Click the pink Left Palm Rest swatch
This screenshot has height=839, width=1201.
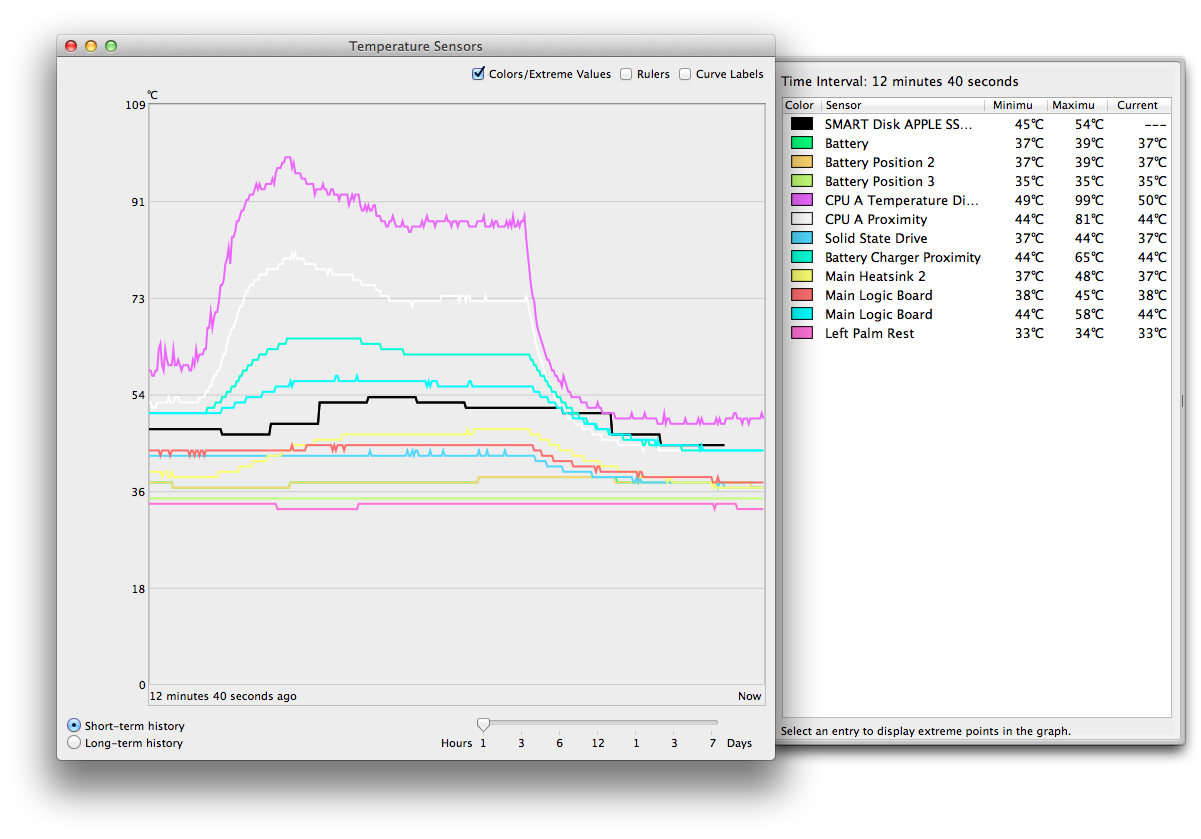point(802,333)
